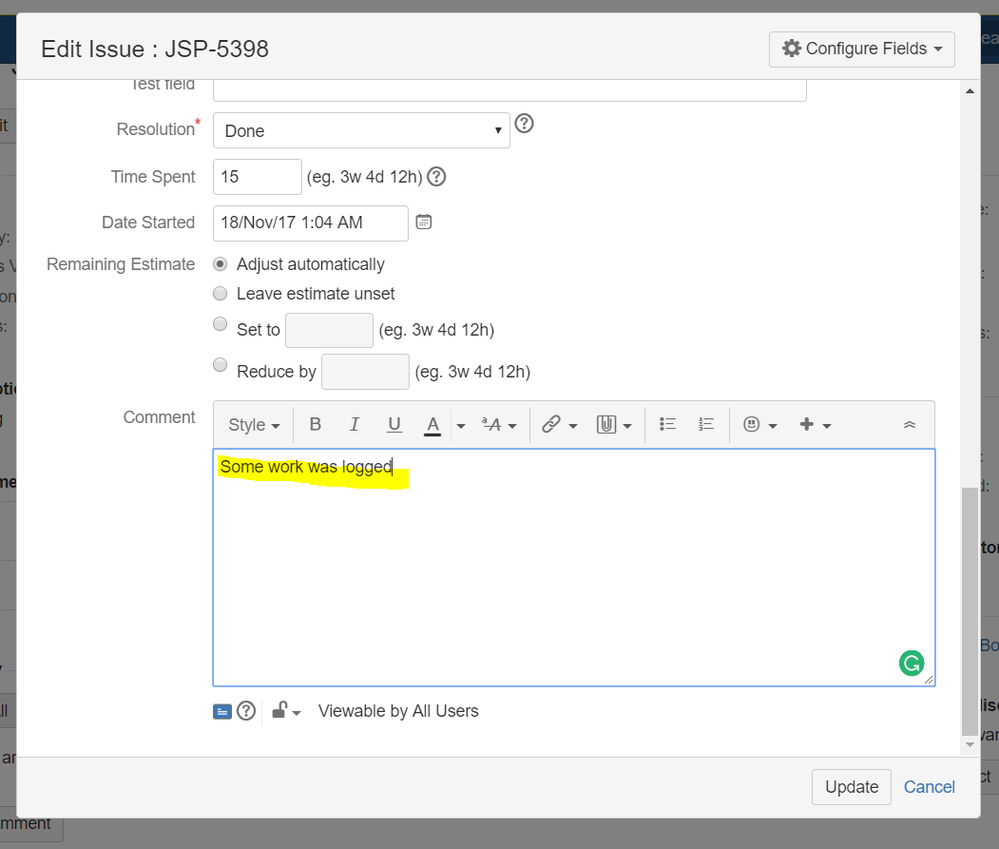
Task: Click the comment box resize handle
Action: (x=929, y=680)
